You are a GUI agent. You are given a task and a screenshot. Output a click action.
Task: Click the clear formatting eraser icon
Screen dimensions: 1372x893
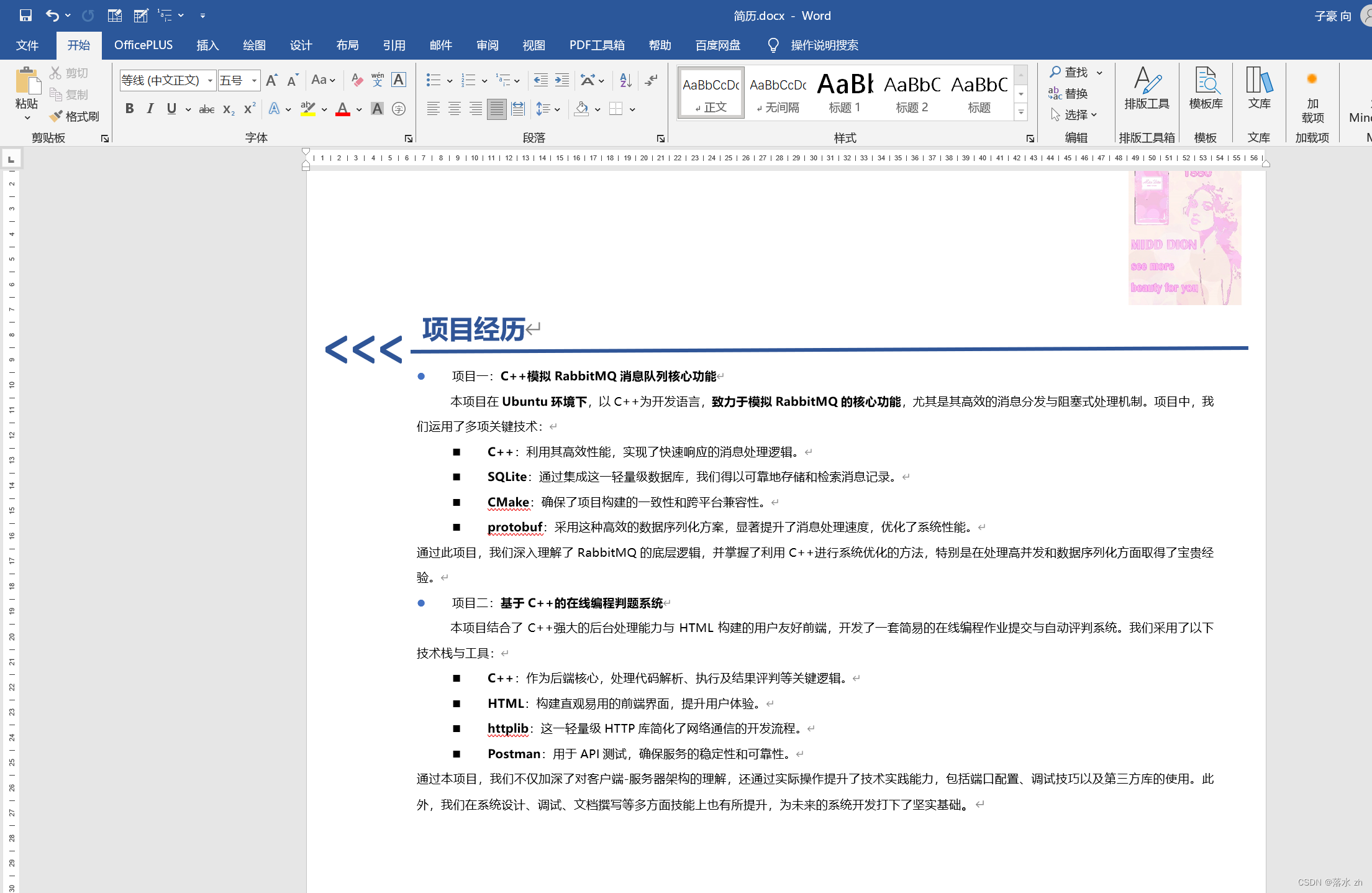click(357, 80)
